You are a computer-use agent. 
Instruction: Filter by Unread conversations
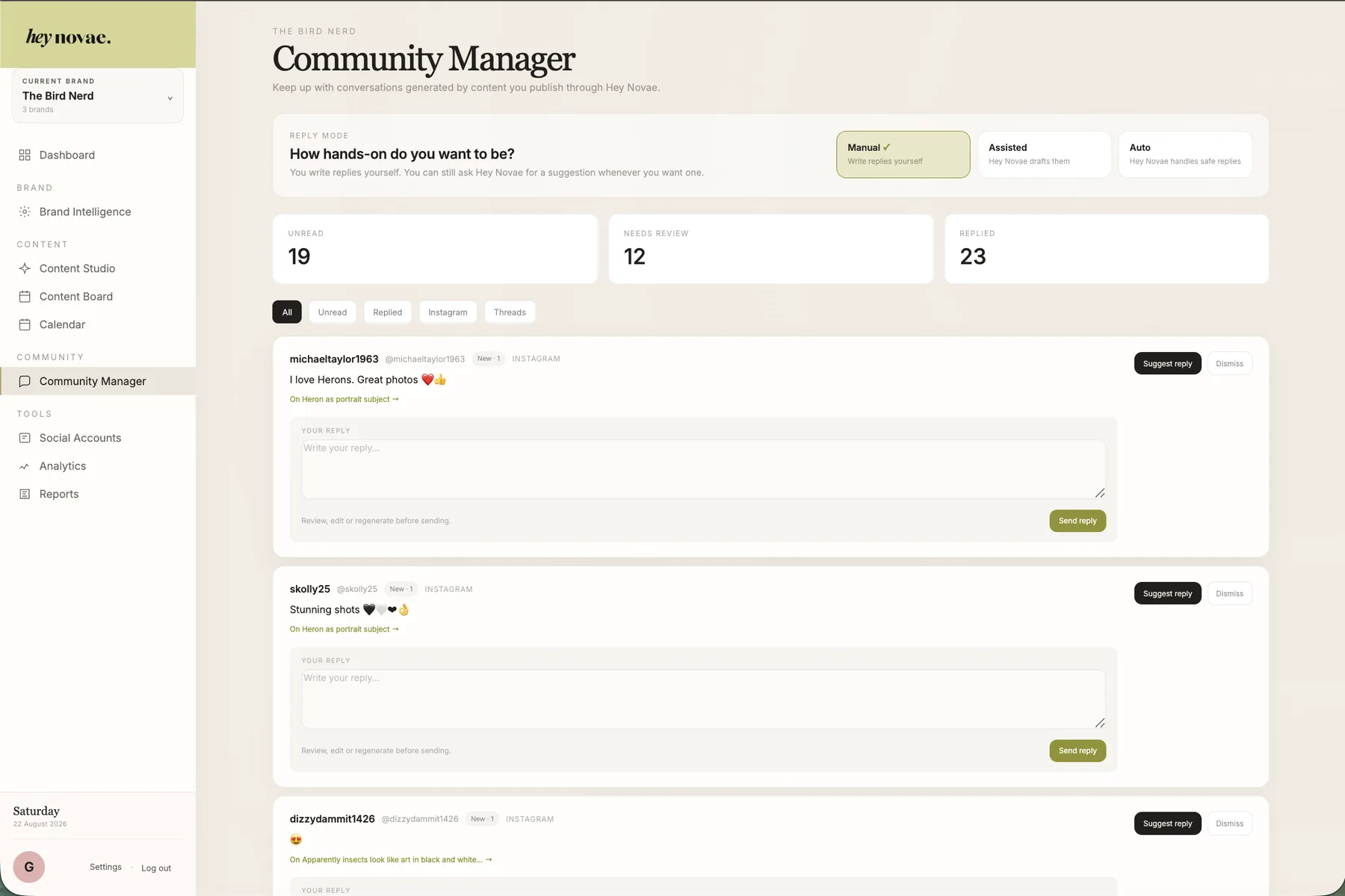(x=333, y=312)
